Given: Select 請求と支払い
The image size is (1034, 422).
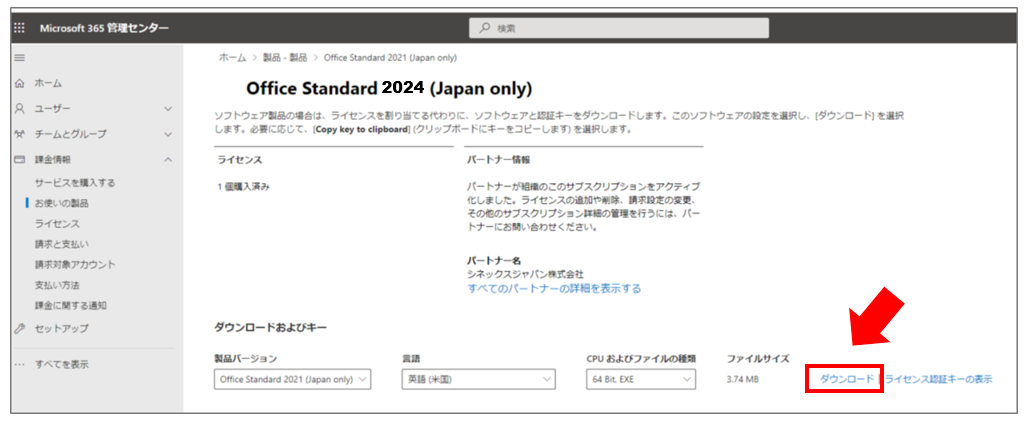Looking at the screenshot, I should click(x=61, y=245).
